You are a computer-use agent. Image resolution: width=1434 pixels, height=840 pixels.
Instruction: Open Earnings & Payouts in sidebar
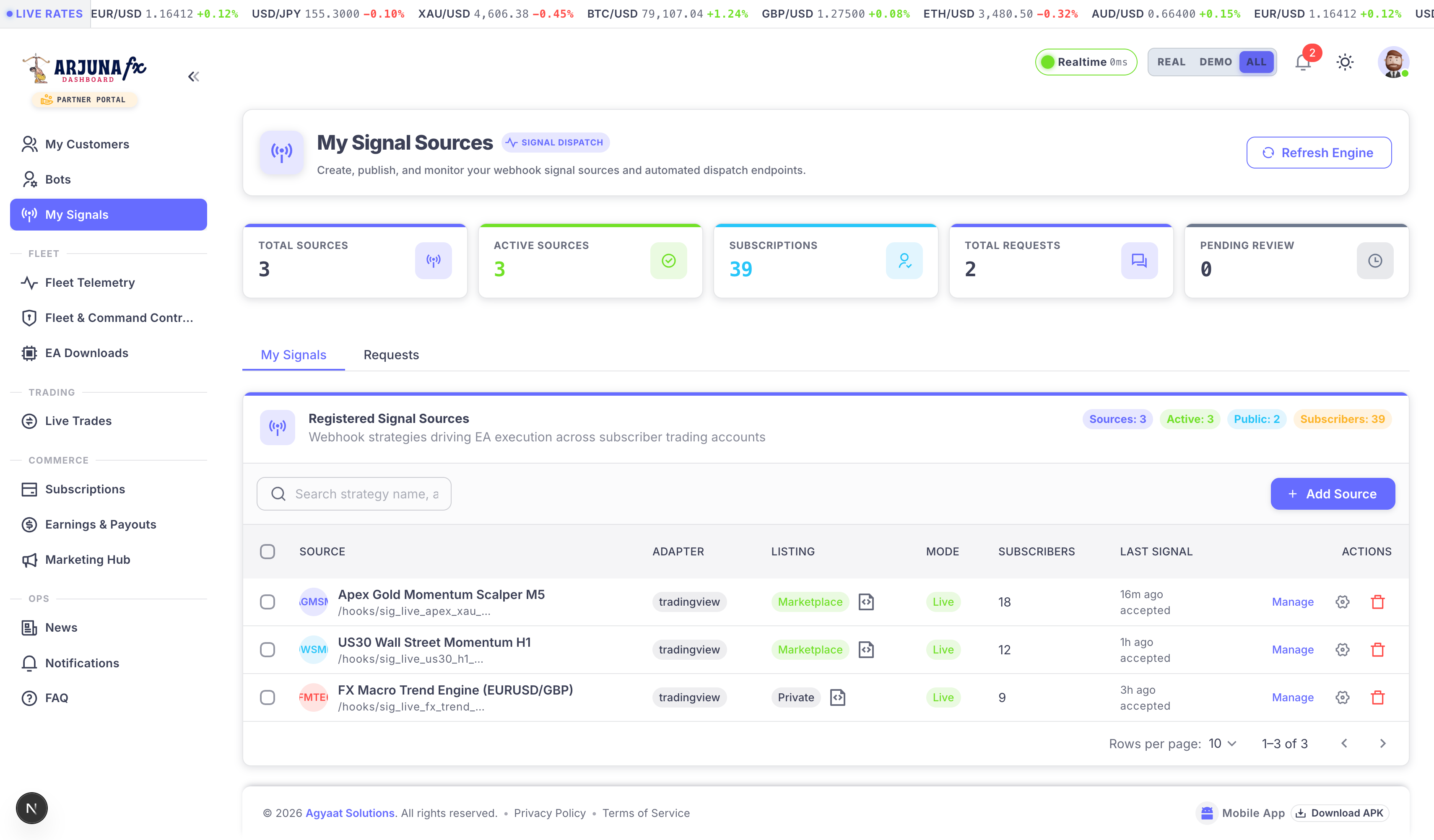(x=108, y=524)
